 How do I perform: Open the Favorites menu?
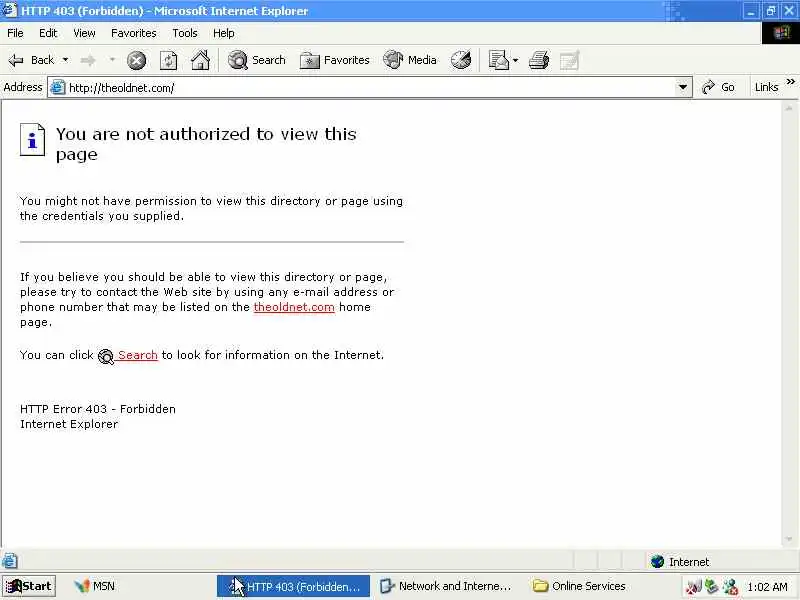[134, 33]
